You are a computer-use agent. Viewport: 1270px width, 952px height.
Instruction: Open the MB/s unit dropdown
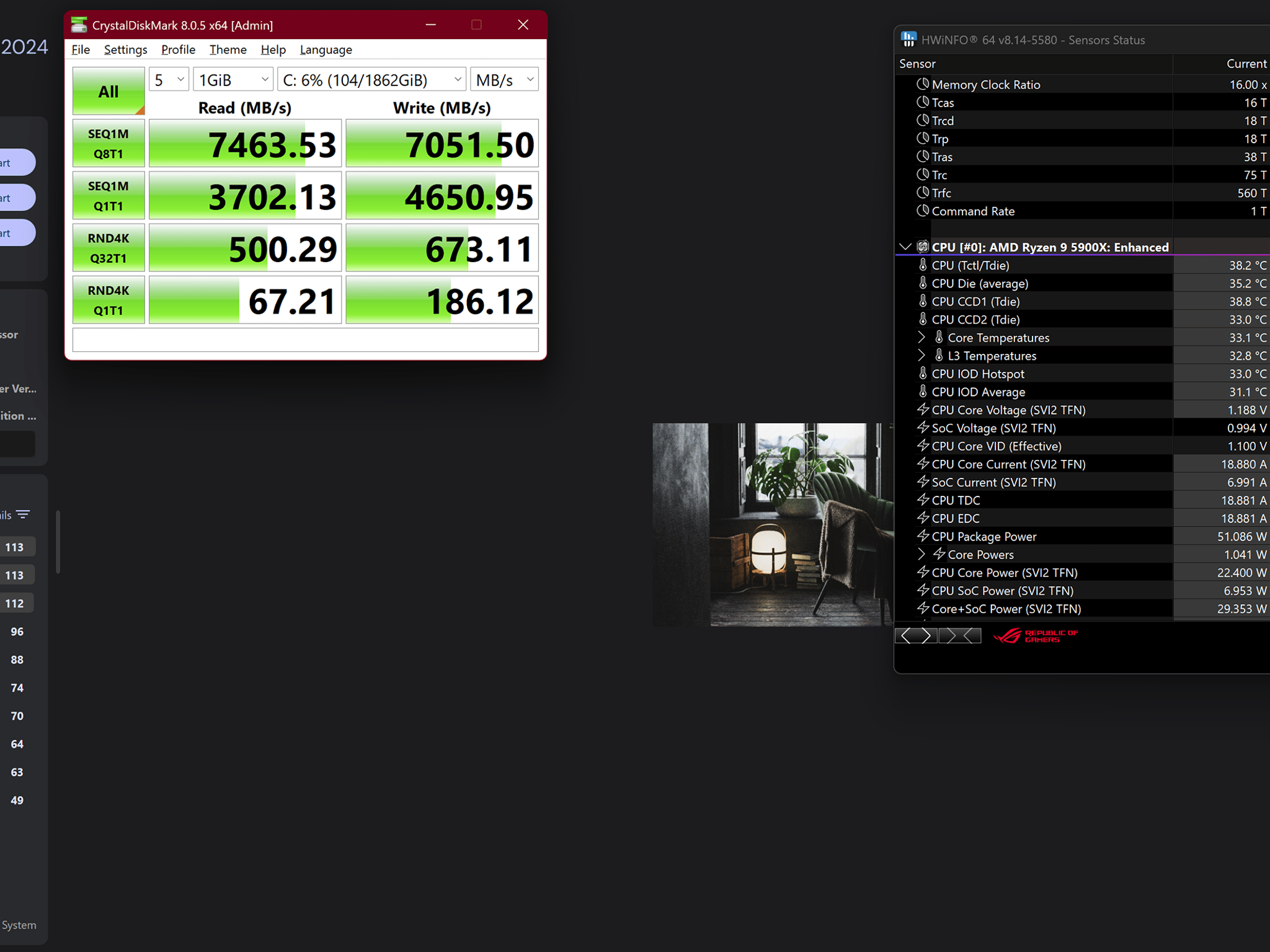point(504,79)
